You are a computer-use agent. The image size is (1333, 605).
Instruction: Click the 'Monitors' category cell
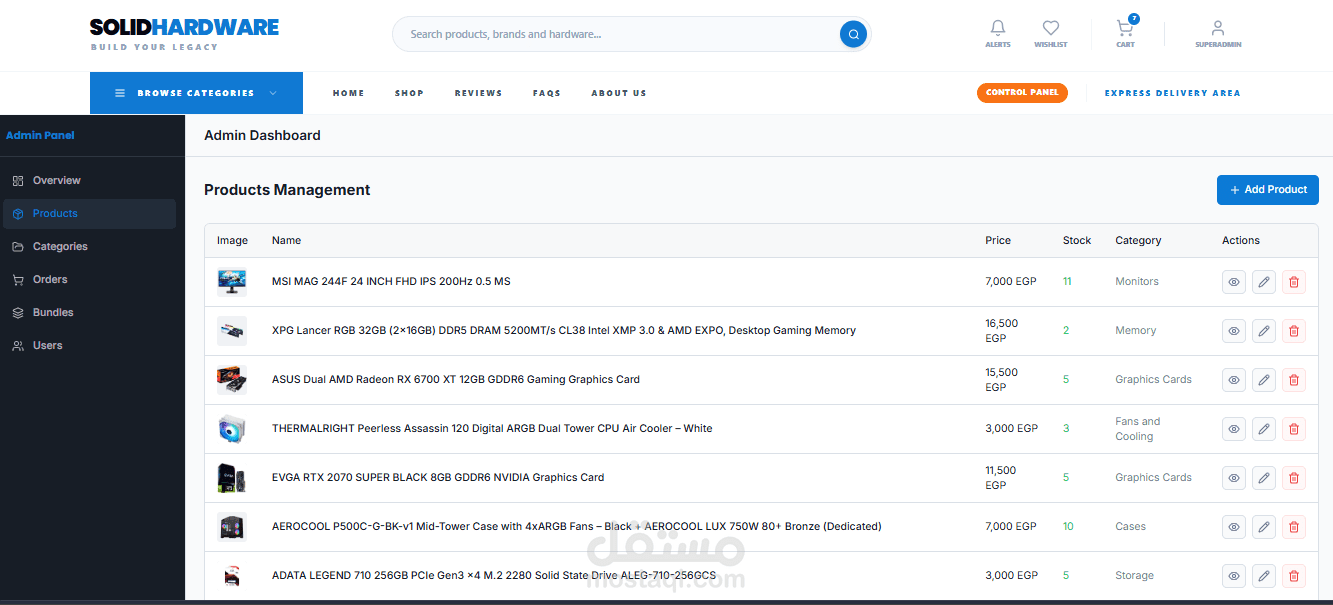[x=1137, y=282]
